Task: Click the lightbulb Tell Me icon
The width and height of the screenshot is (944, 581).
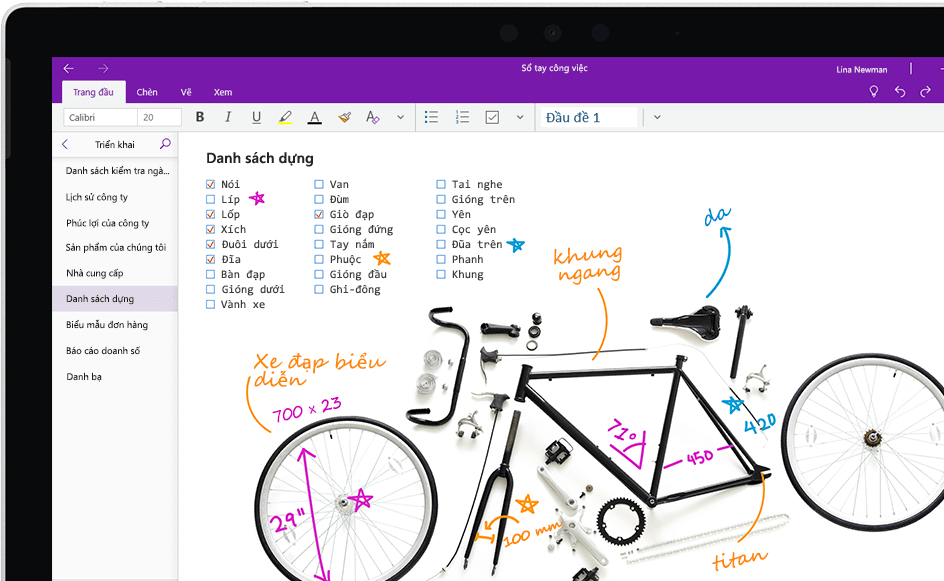Action: (x=873, y=91)
